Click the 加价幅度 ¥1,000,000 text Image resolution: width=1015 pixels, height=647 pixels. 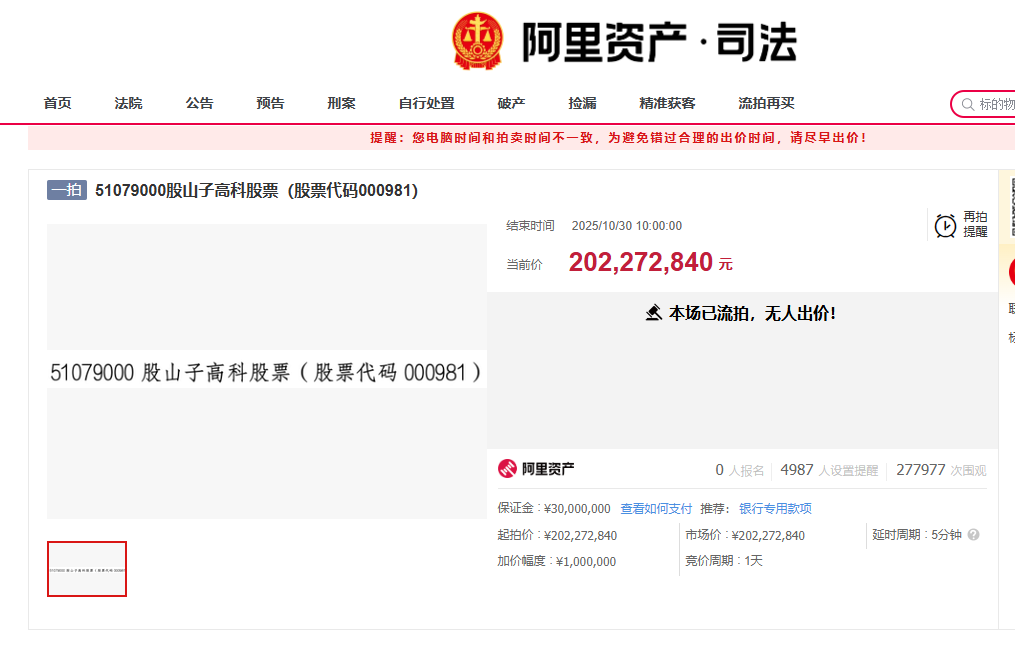point(556,561)
